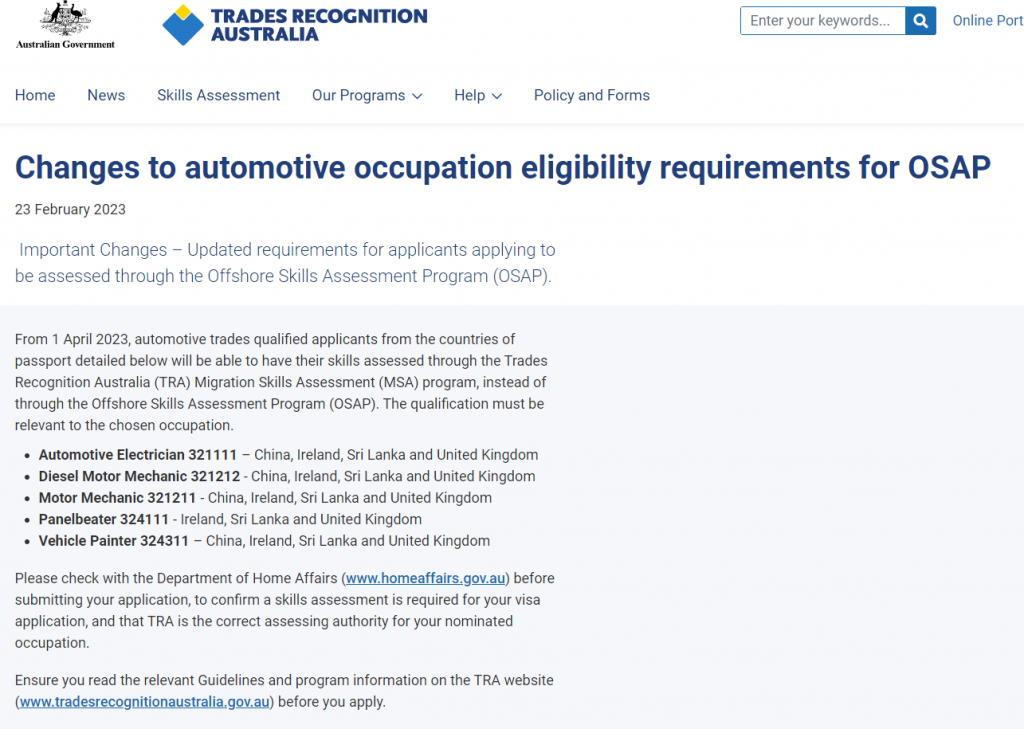The width and height of the screenshot is (1024, 729).
Task: Open the www.tradesrecognitionaustralia.gov.au link
Action: 145,702
